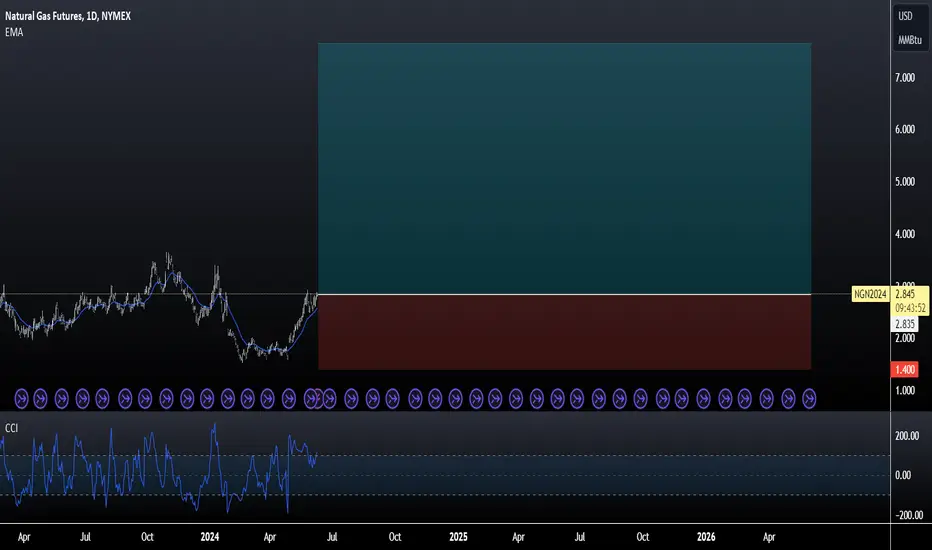Click the red 1.400 stop price label
The height and width of the screenshot is (550, 932).
coord(905,370)
